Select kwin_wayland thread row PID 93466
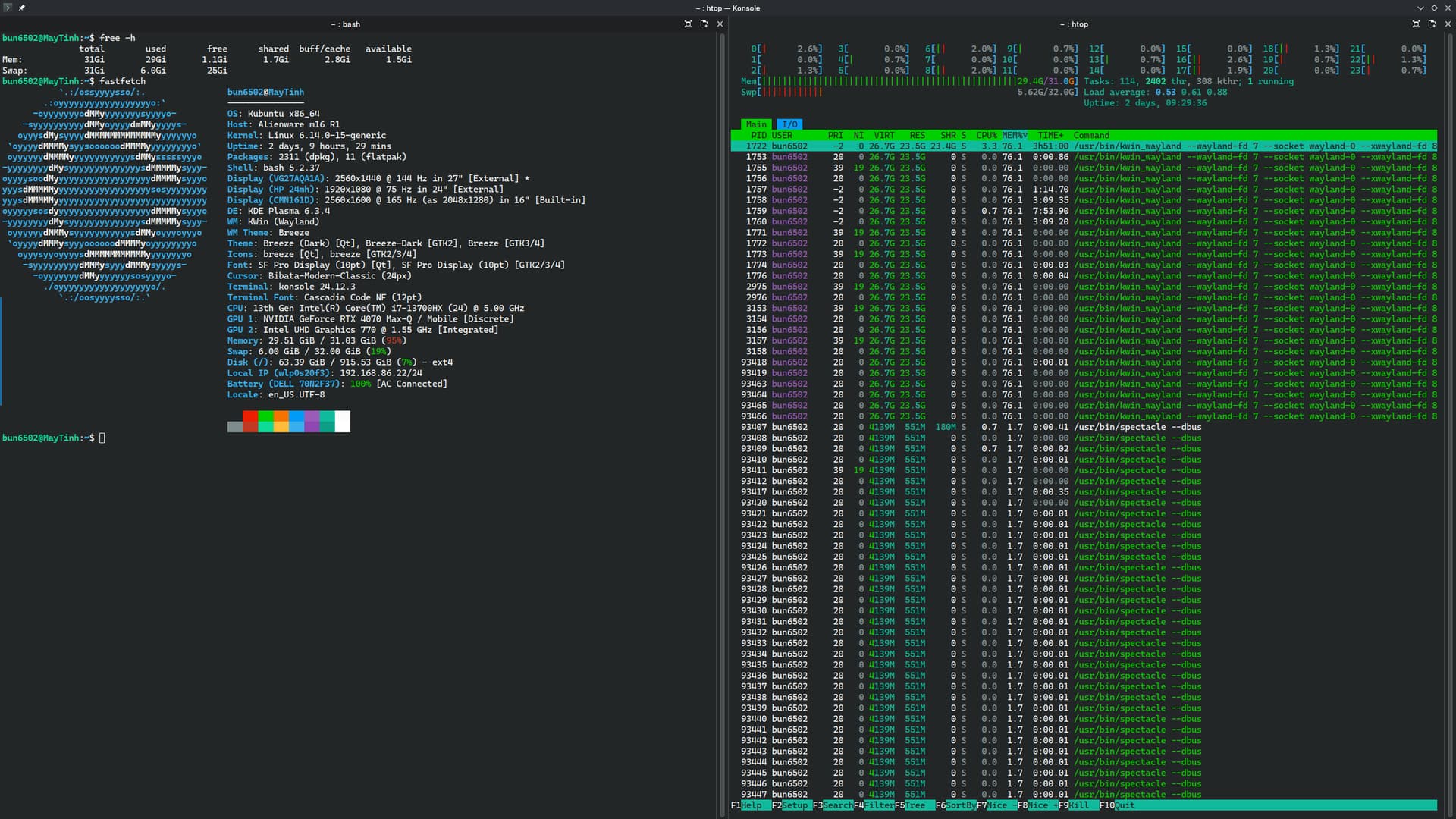The width and height of the screenshot is (1456, 819). coord(1084,416)
